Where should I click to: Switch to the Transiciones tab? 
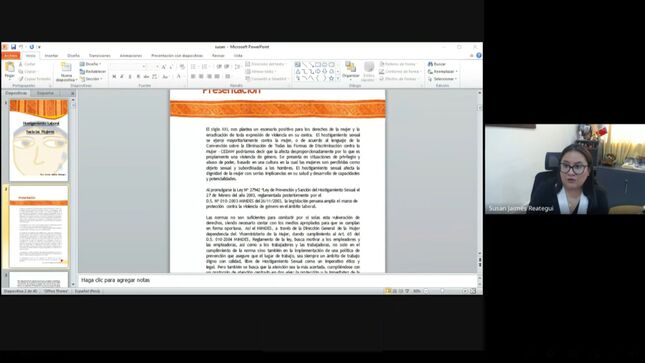click(x=100, y=56)
